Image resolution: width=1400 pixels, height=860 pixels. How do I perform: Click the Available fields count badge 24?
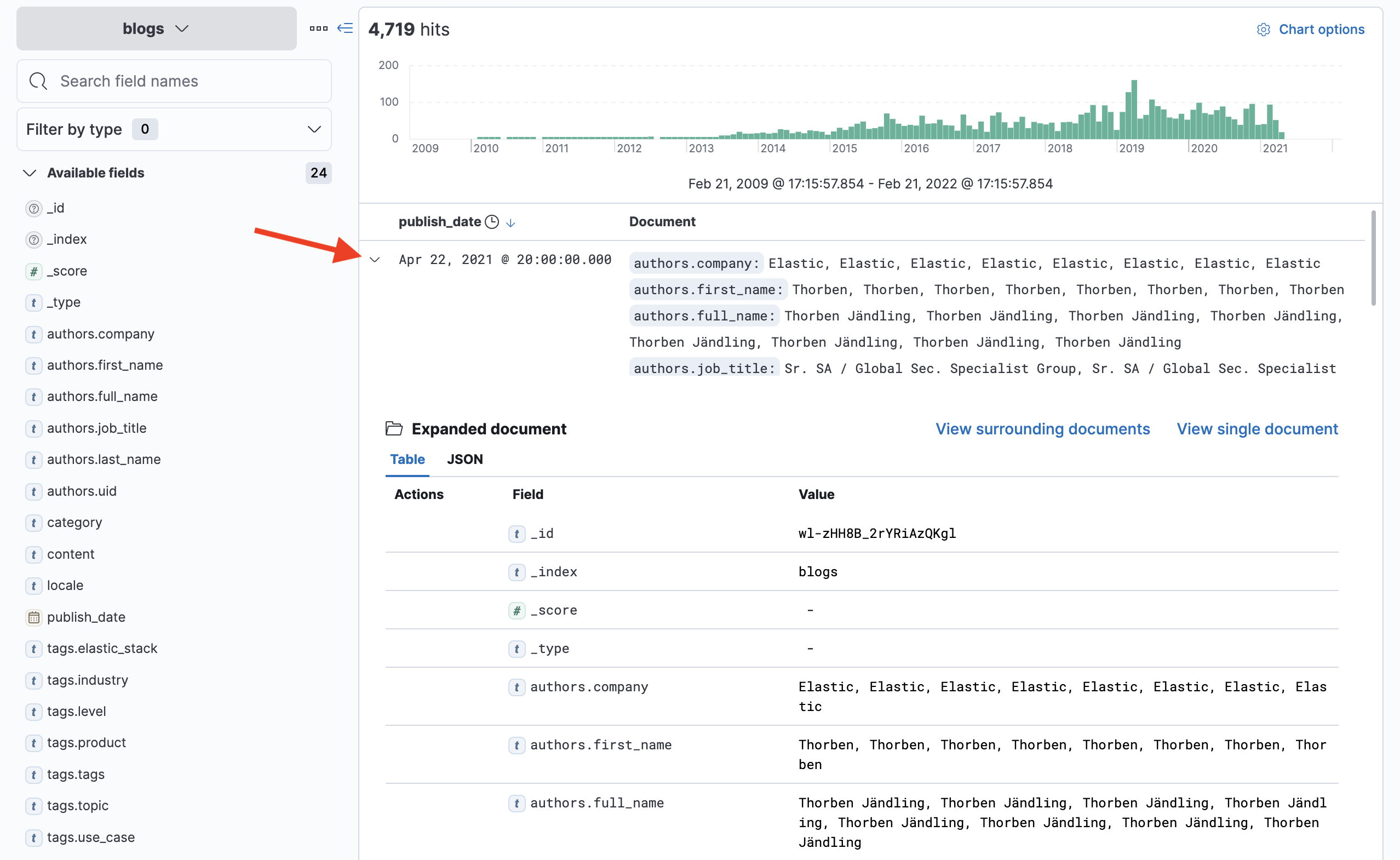(318, 173)
